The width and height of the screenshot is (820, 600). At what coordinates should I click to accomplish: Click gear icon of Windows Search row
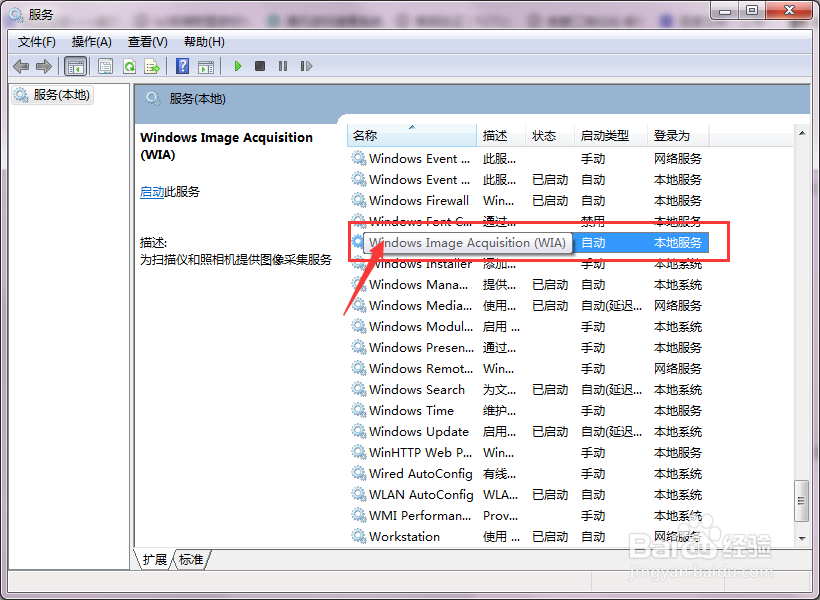coord(358,389)
